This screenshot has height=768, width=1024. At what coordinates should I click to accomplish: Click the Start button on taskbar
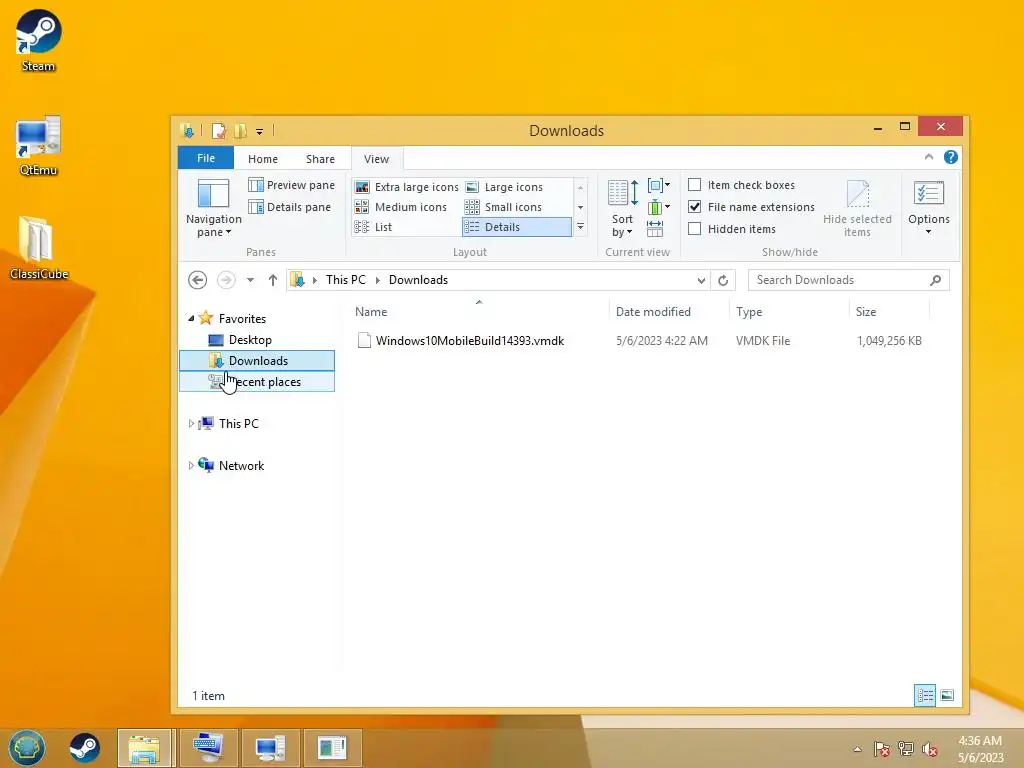click(x=26, y=748)
